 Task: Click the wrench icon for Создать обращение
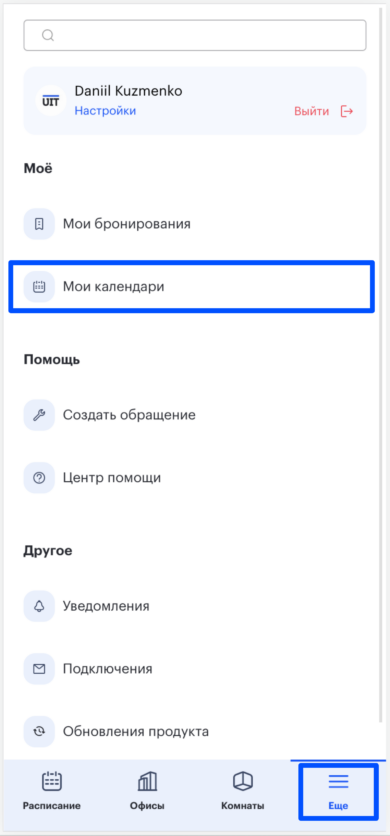coord(39,415)
